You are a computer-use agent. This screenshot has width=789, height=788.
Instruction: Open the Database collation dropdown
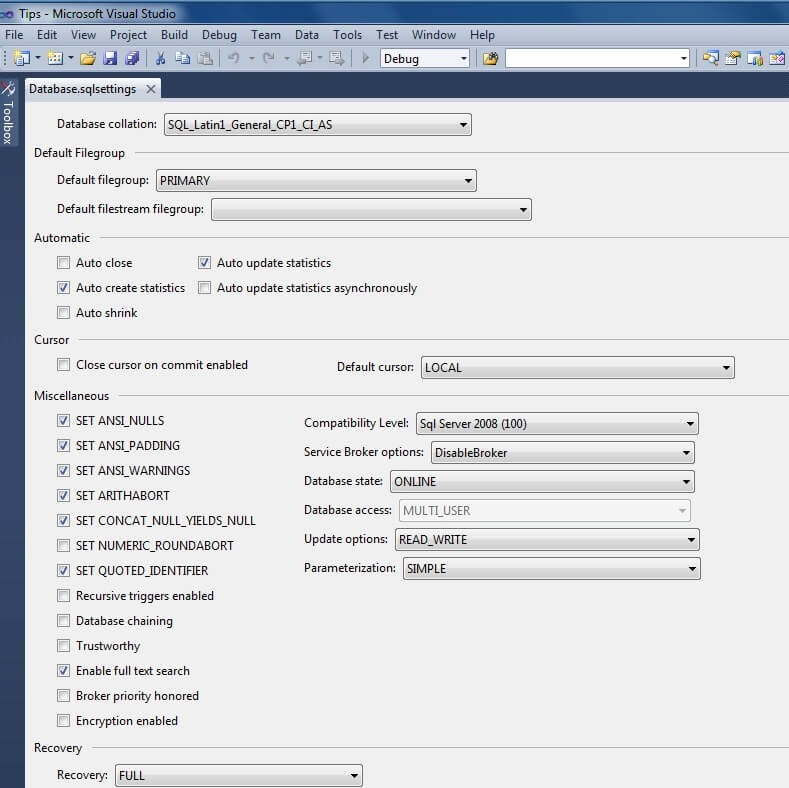pos(318,125)
